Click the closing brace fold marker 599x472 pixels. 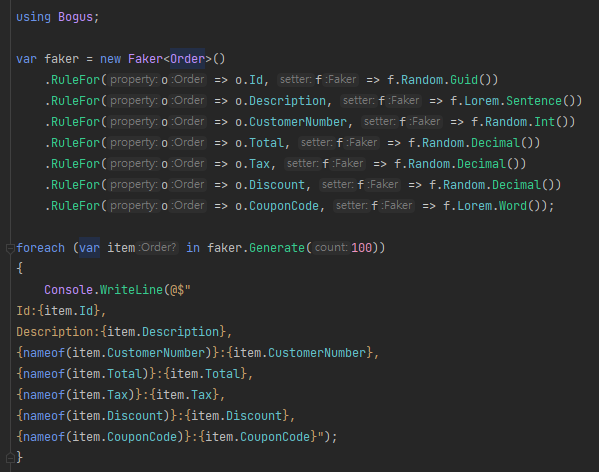[10, 457]
